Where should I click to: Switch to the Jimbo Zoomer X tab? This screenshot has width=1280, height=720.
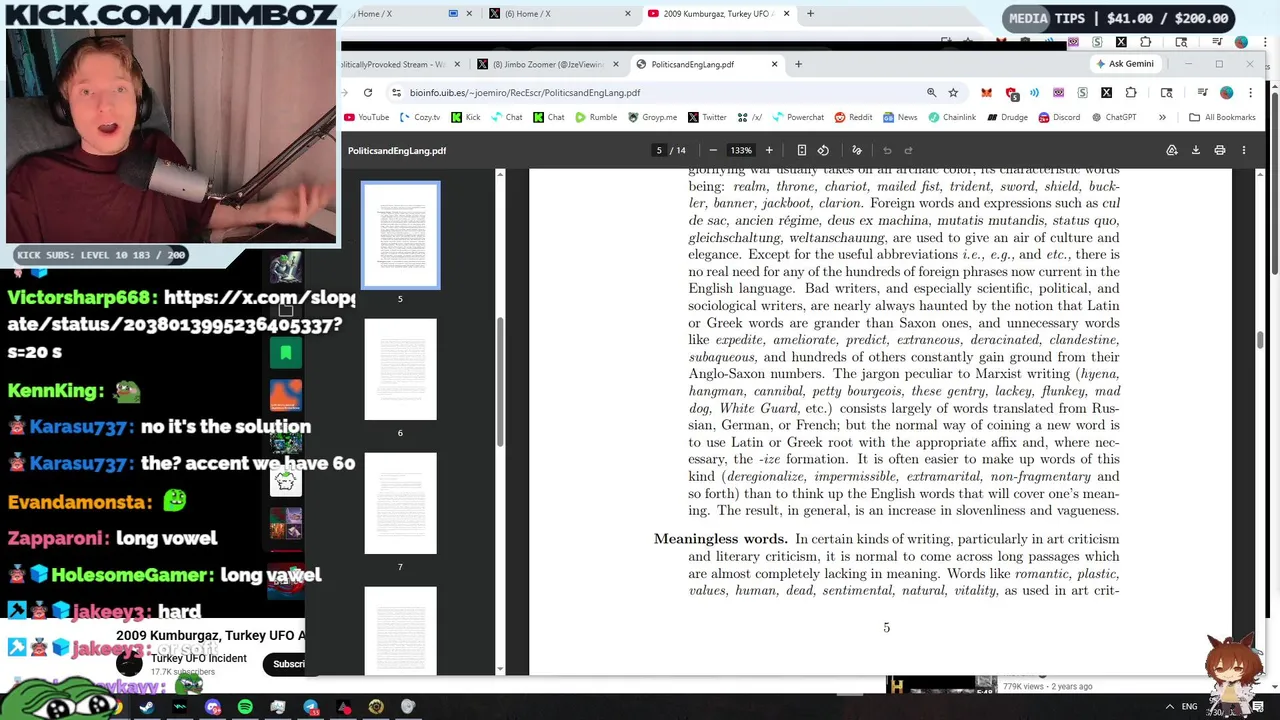[547, 64]
